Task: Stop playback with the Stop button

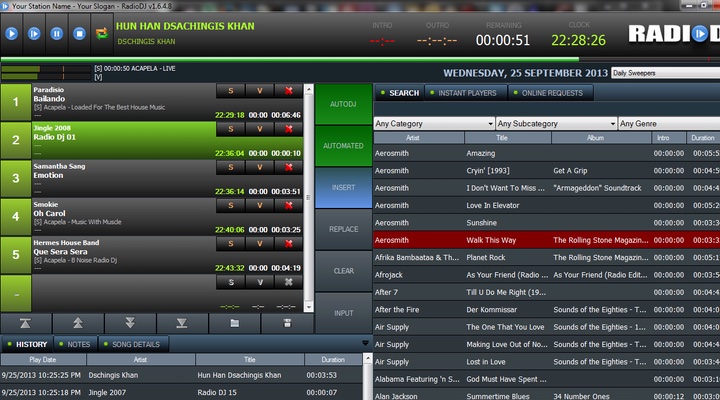Action: 79,34
